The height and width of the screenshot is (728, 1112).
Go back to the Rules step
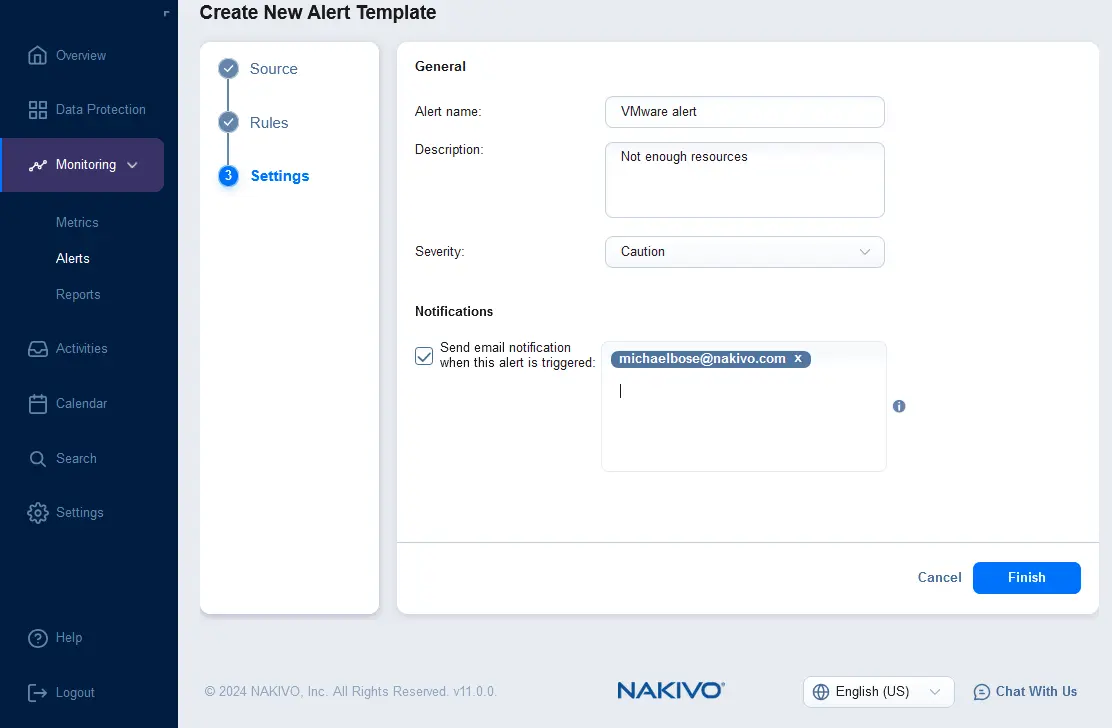click(x=269, y=123)
